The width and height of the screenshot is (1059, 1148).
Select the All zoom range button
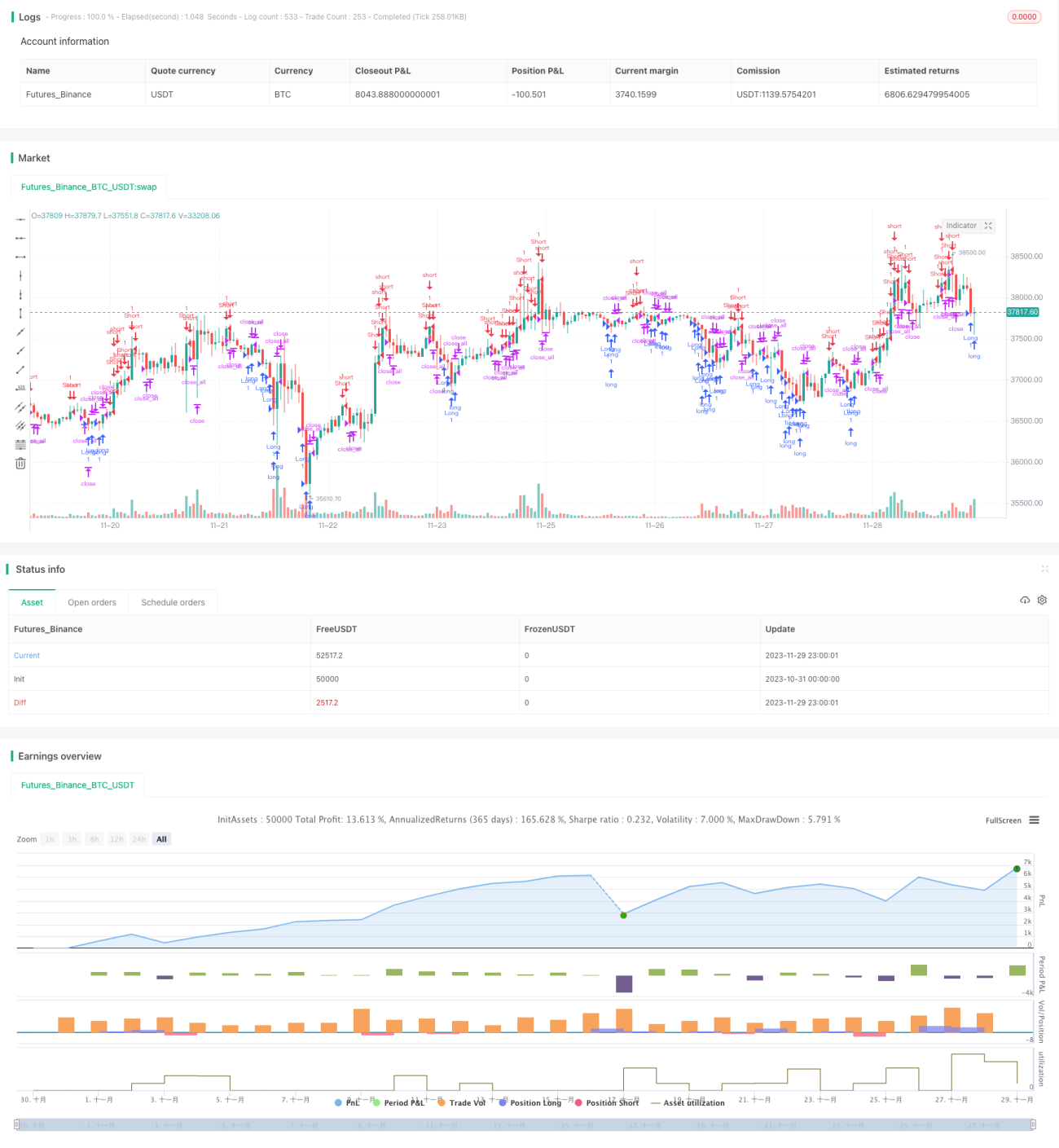click(161, 839)
